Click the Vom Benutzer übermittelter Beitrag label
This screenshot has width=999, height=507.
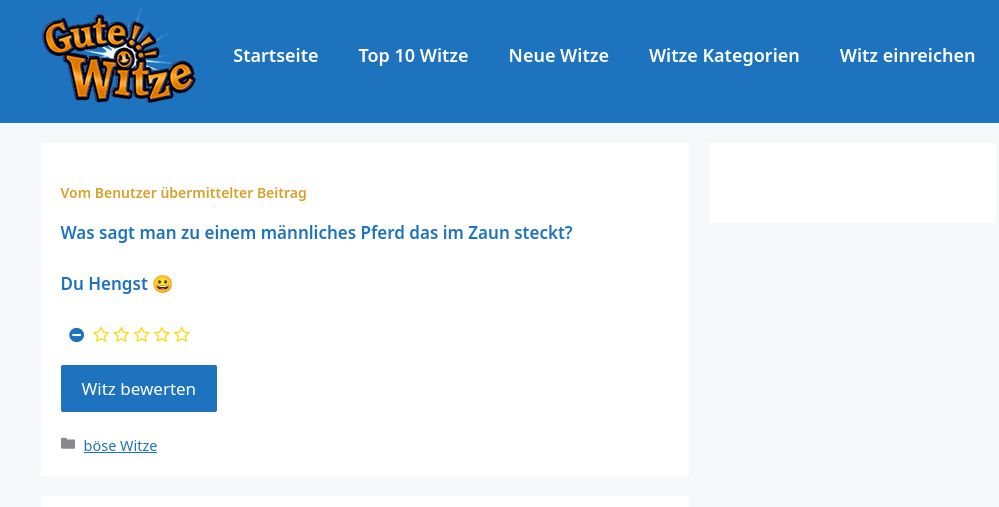point(183,193)
